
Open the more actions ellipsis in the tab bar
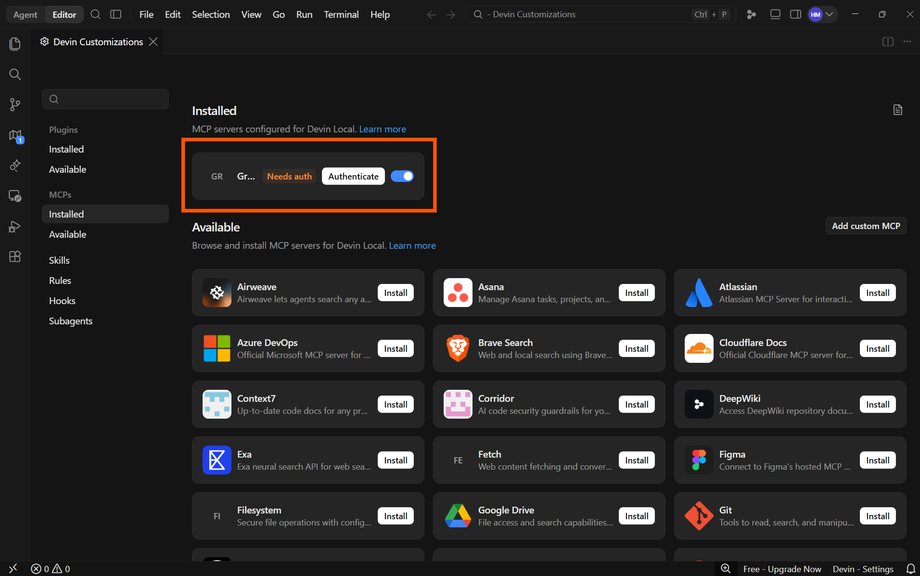[x=907, y=42]
